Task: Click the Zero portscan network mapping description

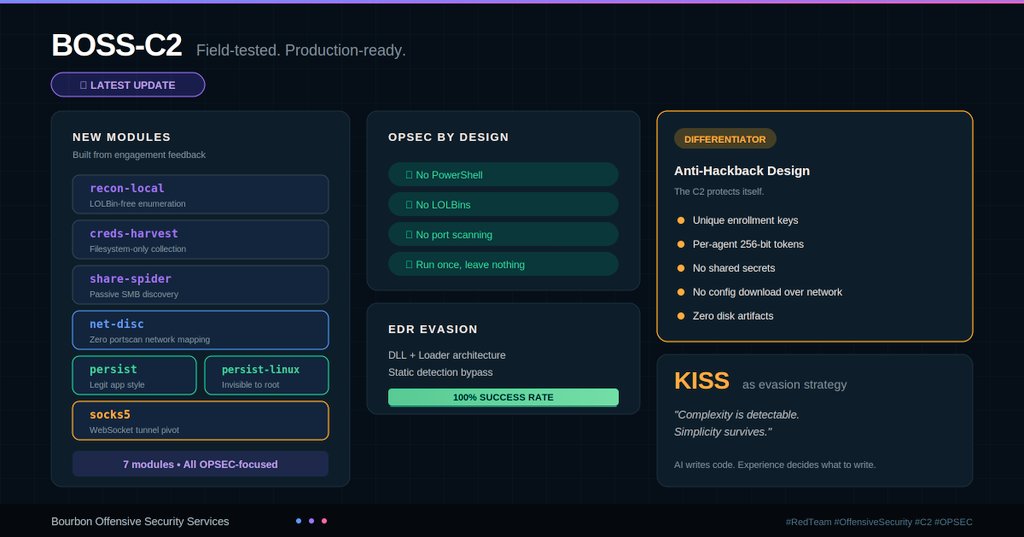Action: coord(150,340)
